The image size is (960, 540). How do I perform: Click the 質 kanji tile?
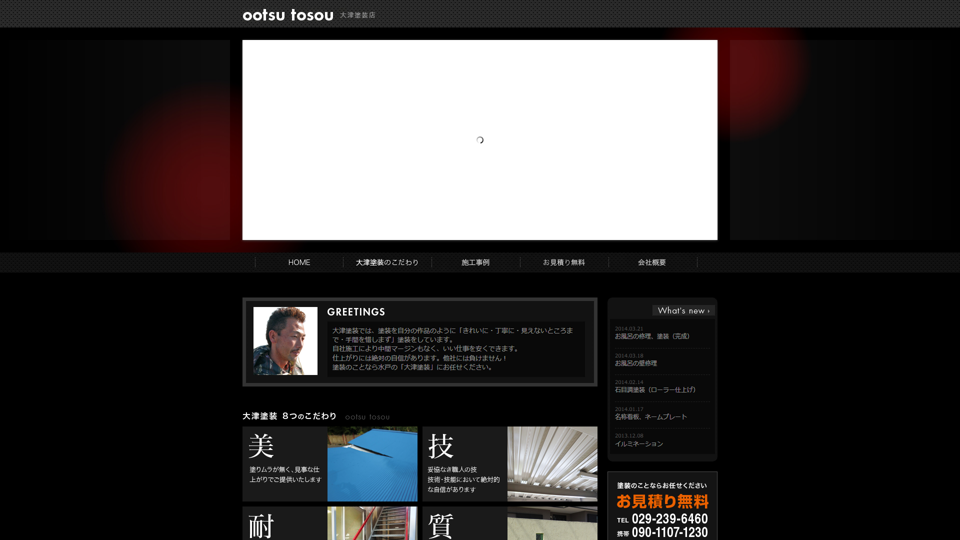[x=464, y=524]
